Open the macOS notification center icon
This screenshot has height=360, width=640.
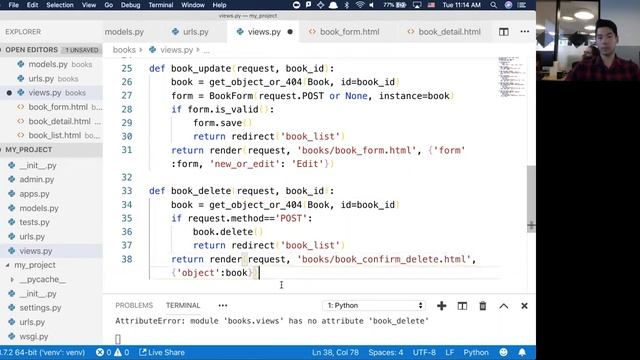(522, 5)
